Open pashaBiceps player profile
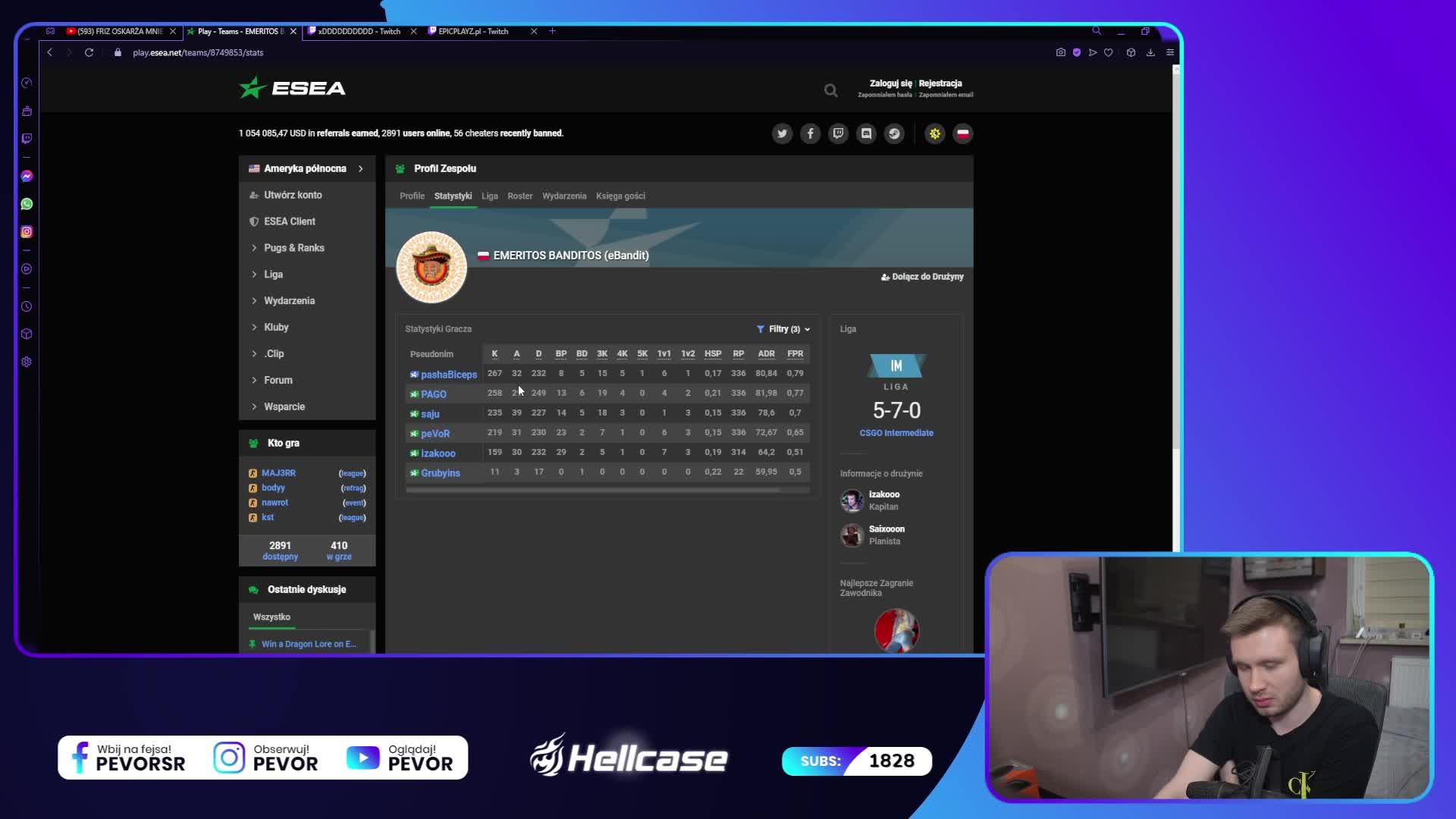The width and height of the screenshot is (1456, 819). point(449,375)
